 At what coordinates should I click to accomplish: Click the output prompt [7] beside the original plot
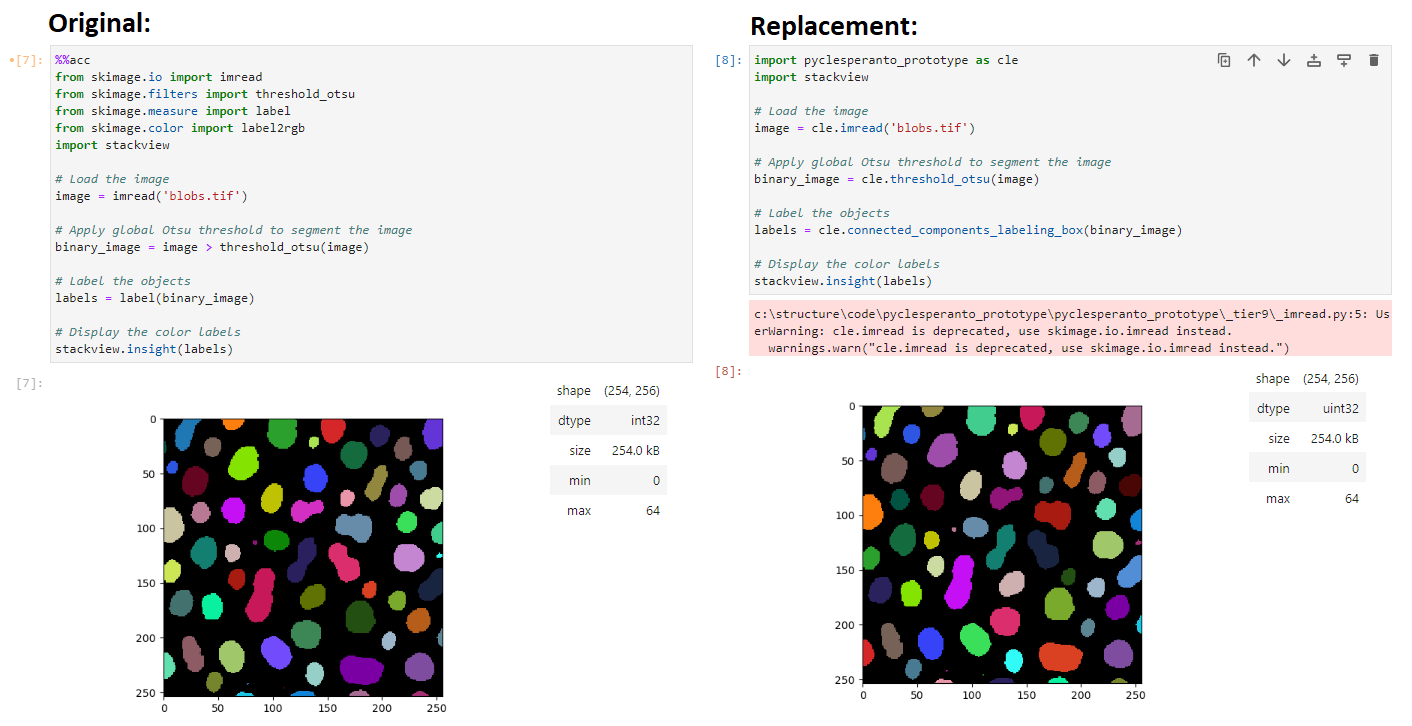pos(30,384)
